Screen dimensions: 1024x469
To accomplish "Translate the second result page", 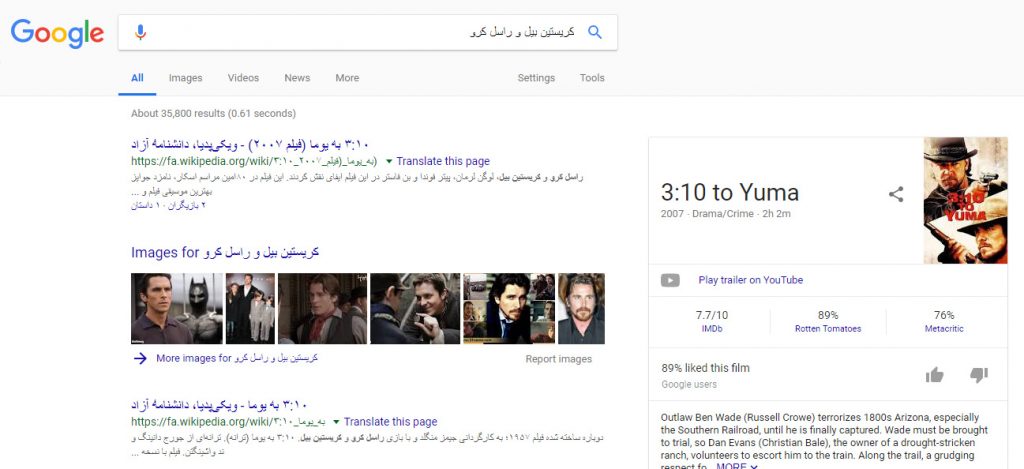I will point(391,422).
